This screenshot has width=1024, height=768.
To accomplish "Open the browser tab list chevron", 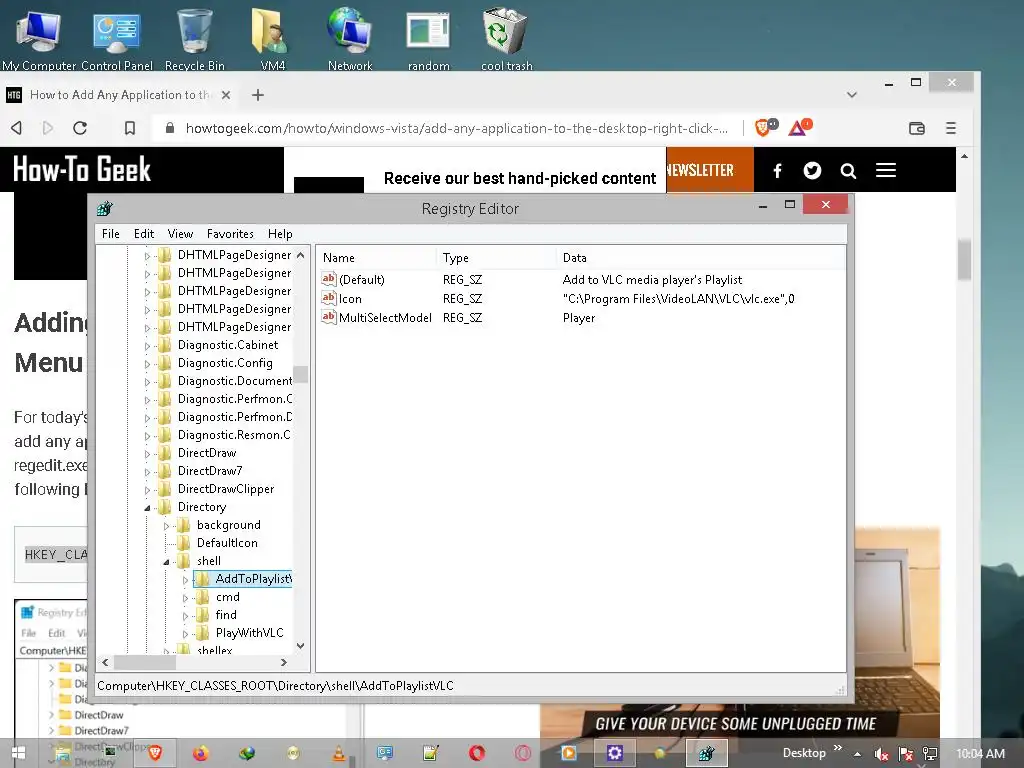I will 852,95.
